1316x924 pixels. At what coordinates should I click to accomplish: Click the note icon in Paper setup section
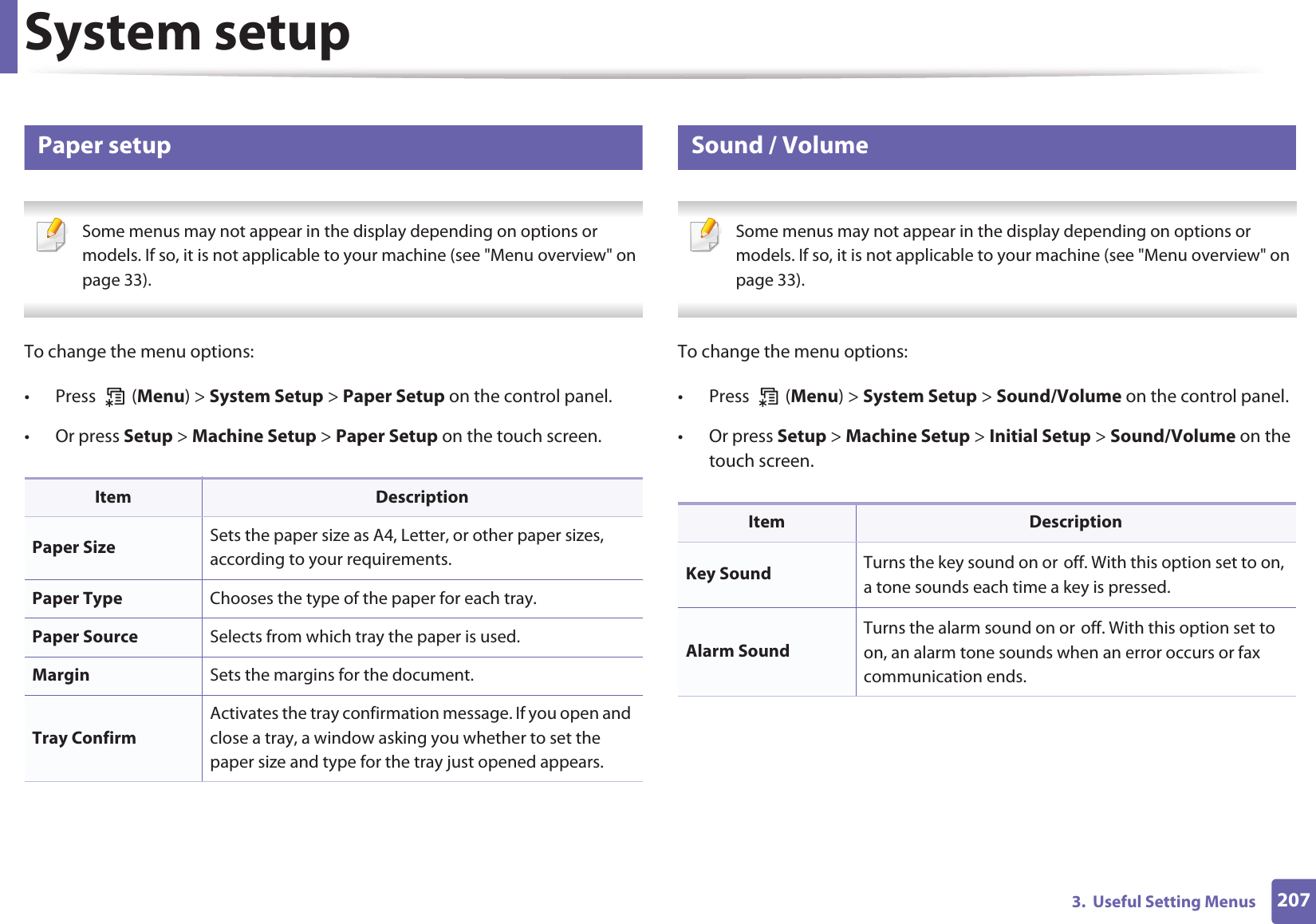pos(53,235)
